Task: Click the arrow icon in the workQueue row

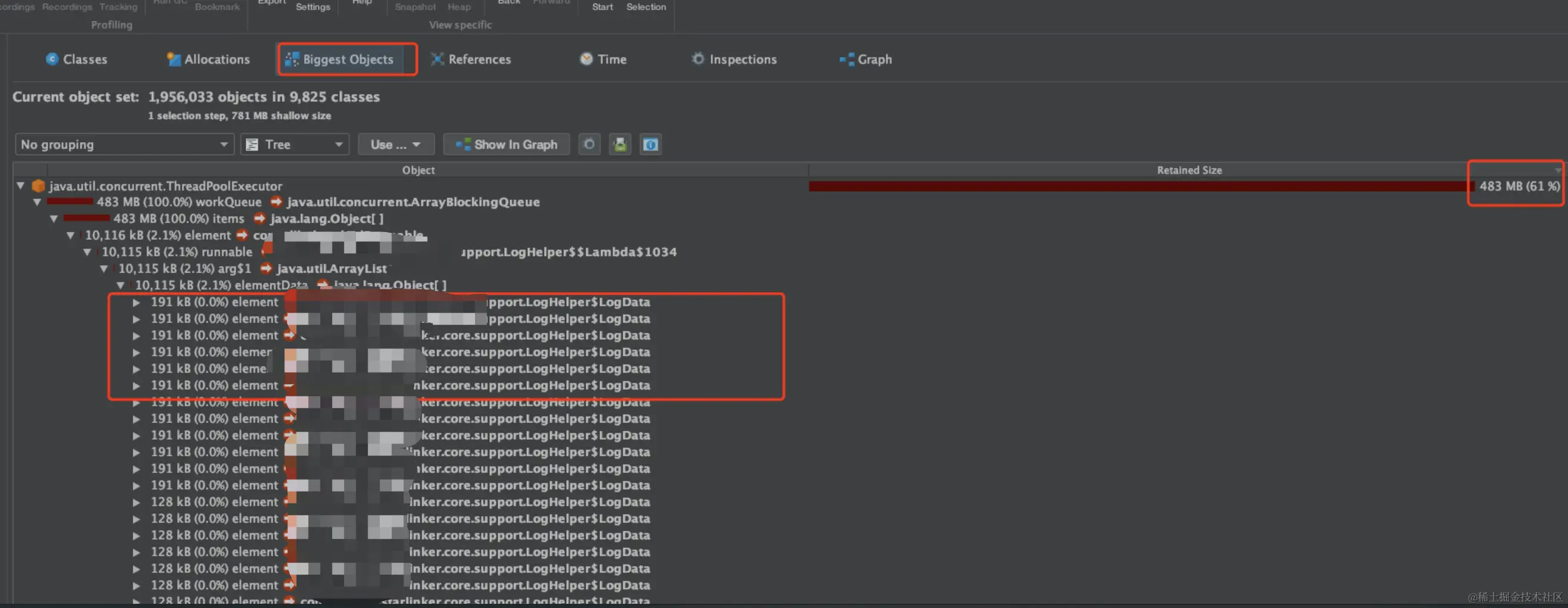Action: (x=276, y=202)
